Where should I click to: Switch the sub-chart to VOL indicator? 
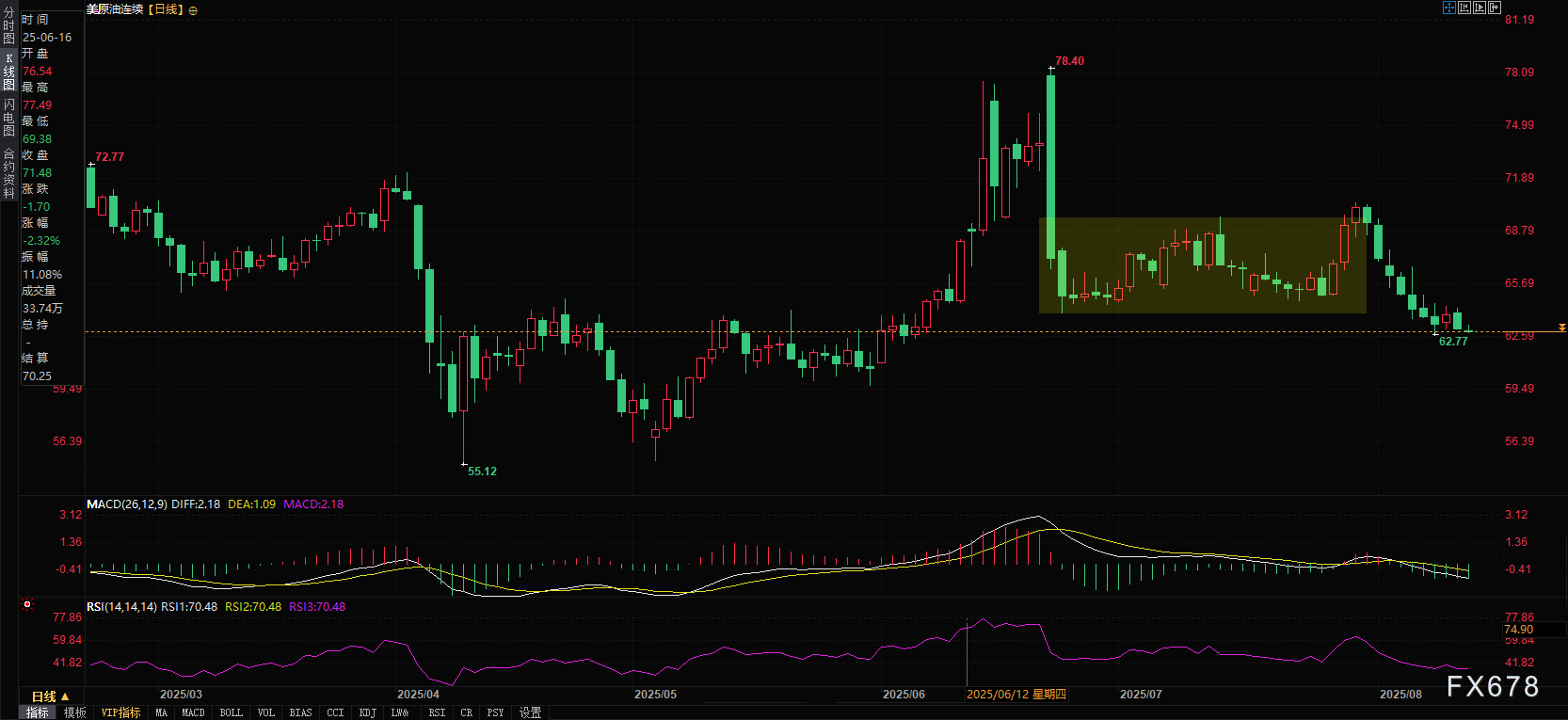pos(266,712)
